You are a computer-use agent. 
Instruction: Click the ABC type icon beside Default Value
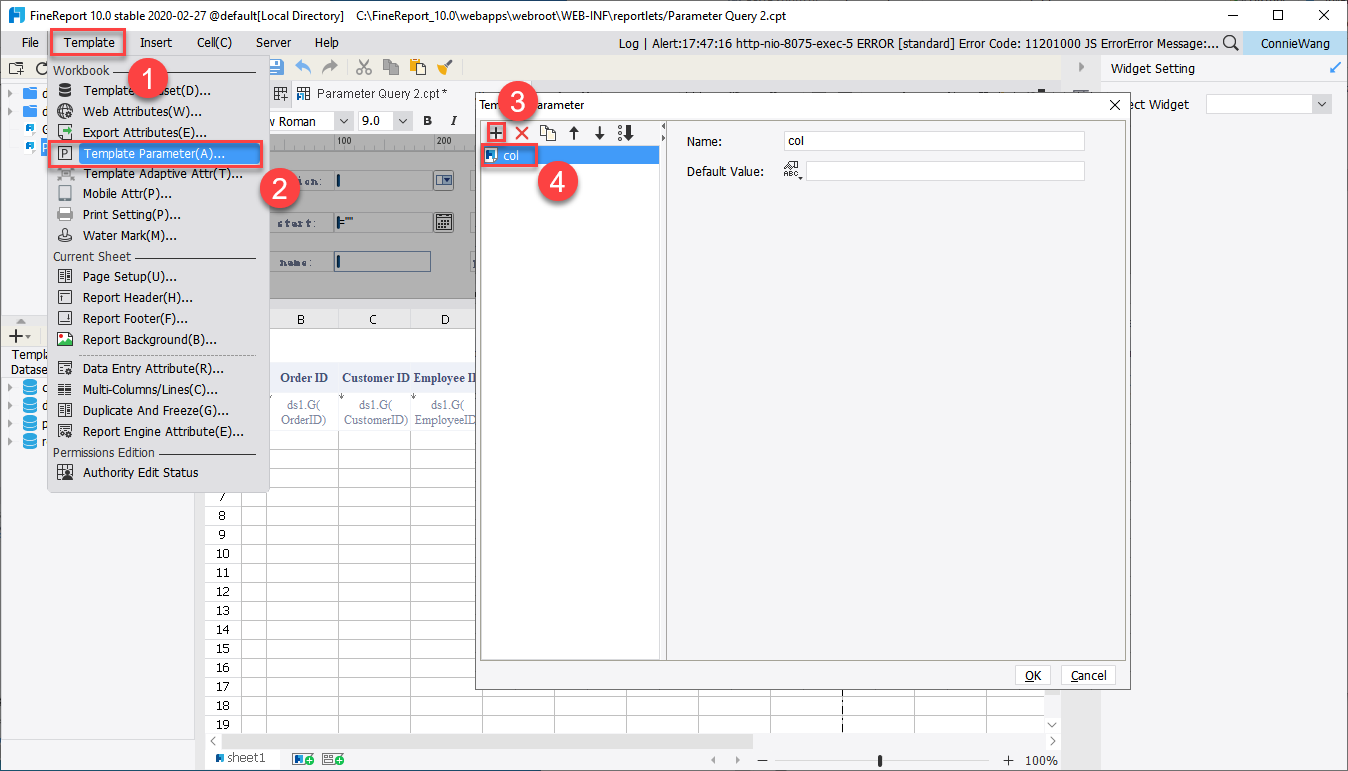tap(792, 170)
